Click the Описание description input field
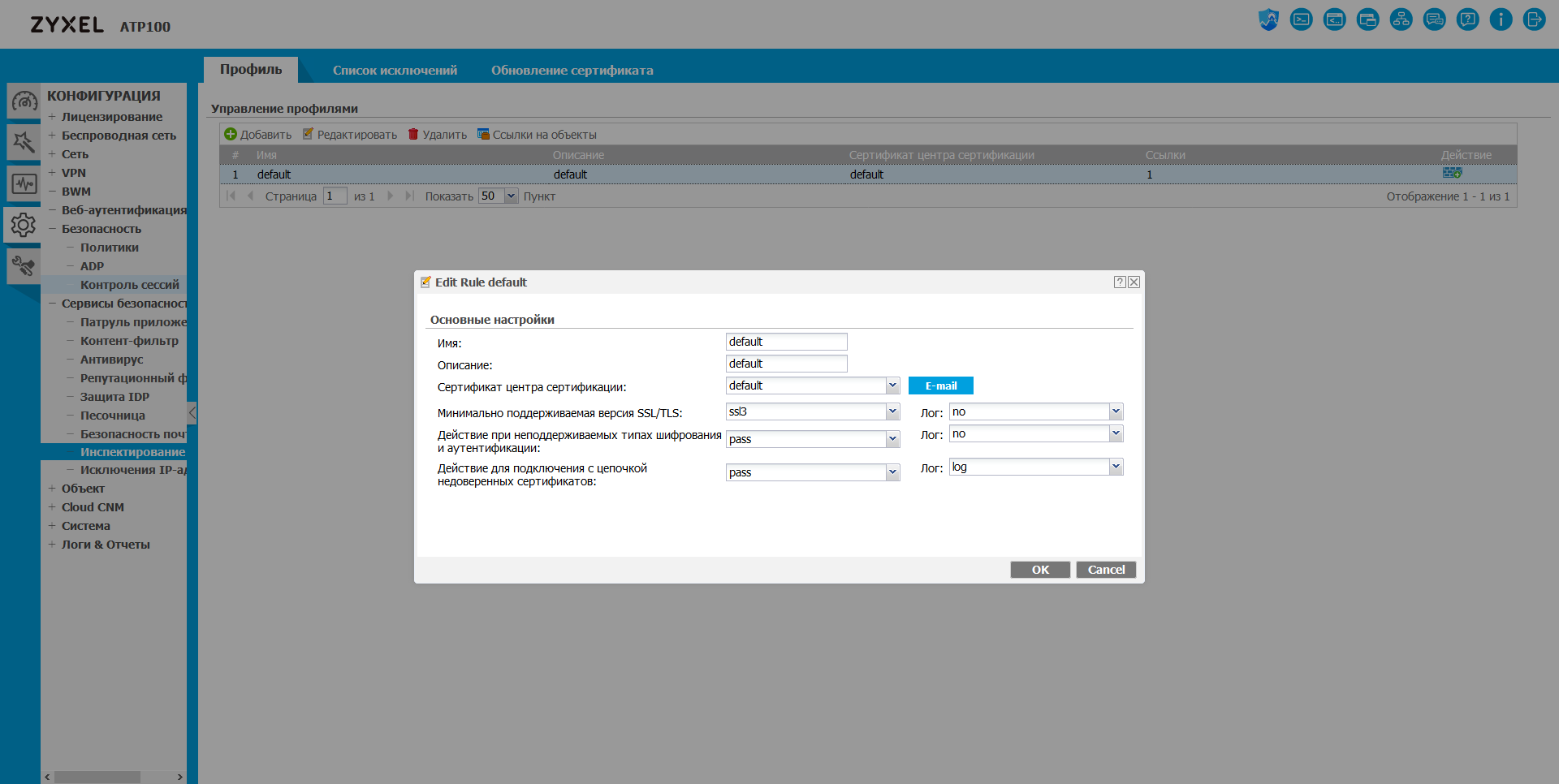This screenshot has height=784, width=1559. point(786,364)
